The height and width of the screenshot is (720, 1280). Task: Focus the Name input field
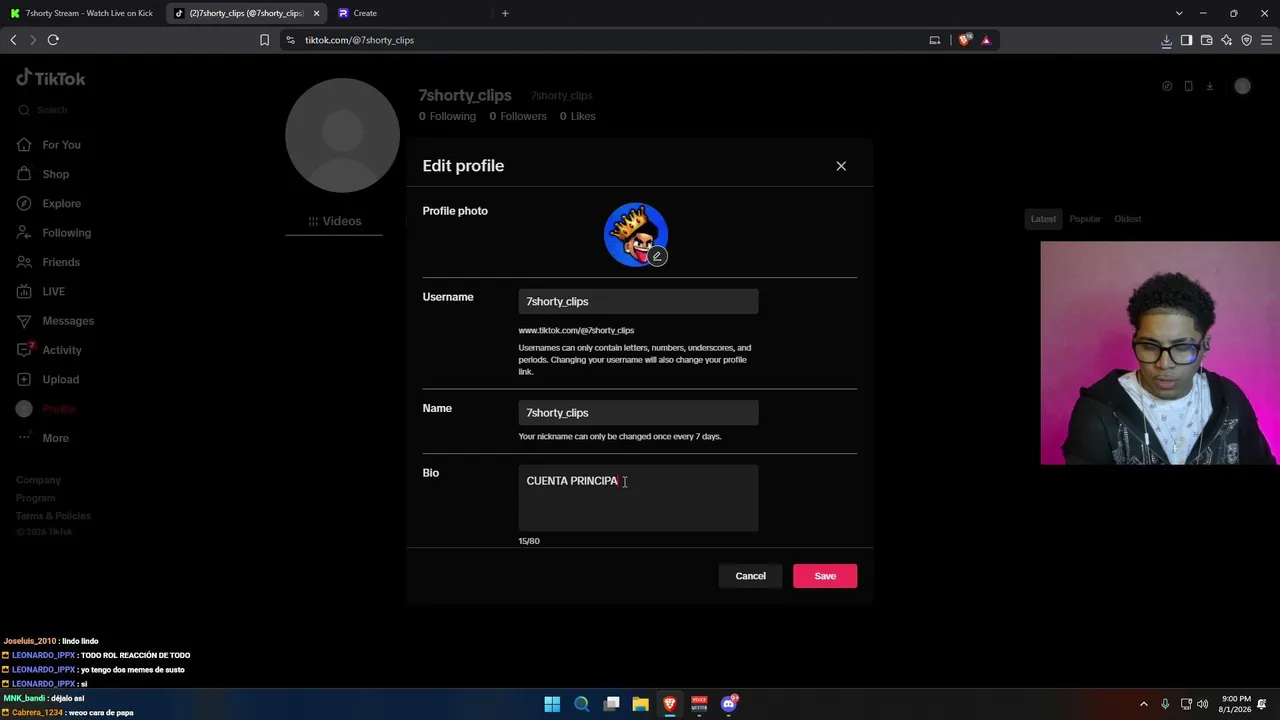[x=638, y=413]
